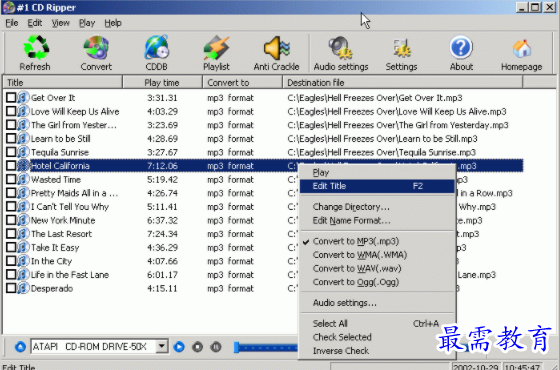The image size is (560, 370).
Task: Click the playback position slider handle
Action: [236, 347]
